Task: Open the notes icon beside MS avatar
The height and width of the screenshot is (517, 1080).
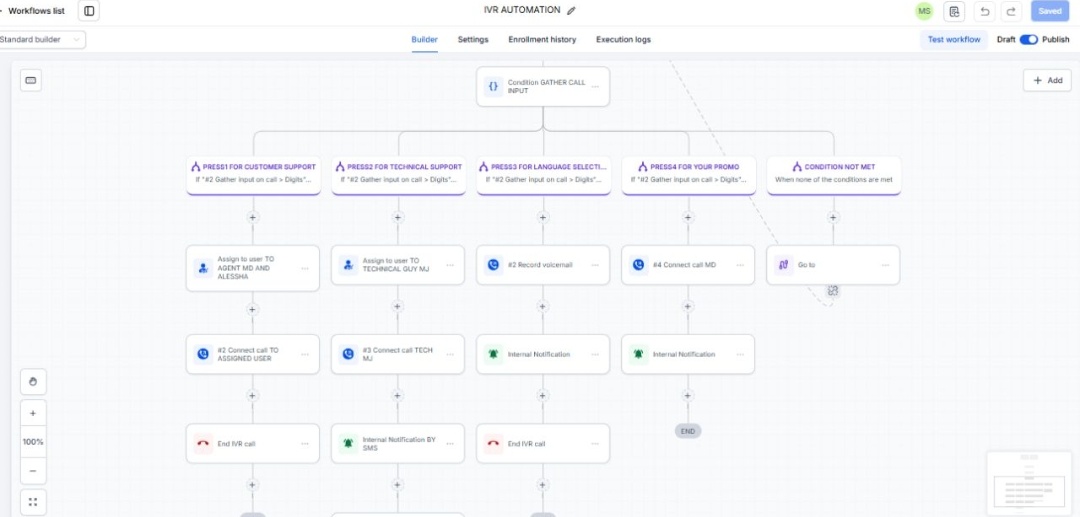Action: point(954,11)
